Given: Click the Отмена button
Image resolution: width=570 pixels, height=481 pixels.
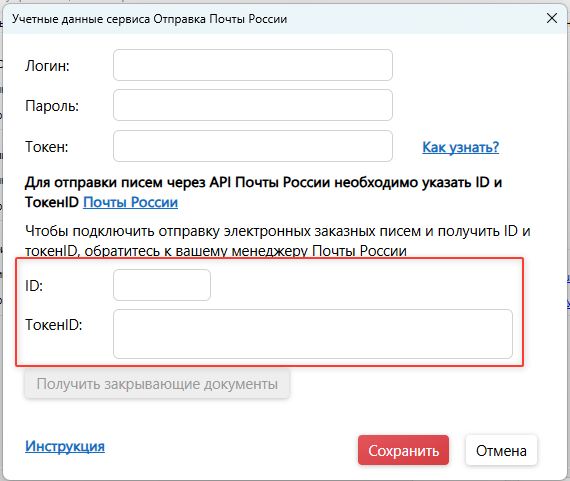Looking at the screenshot, I should (x=501, y=450).
